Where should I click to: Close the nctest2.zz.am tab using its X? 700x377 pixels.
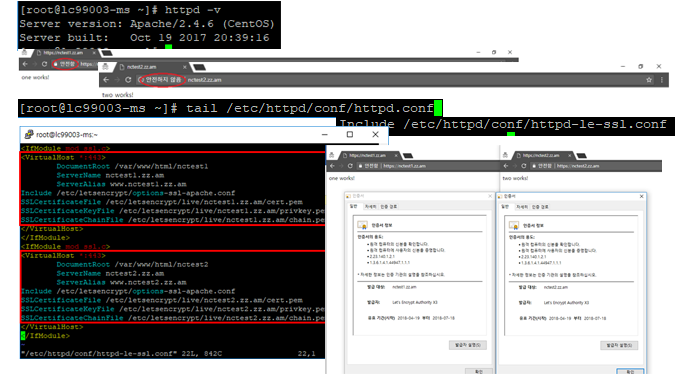click(184, 67)
